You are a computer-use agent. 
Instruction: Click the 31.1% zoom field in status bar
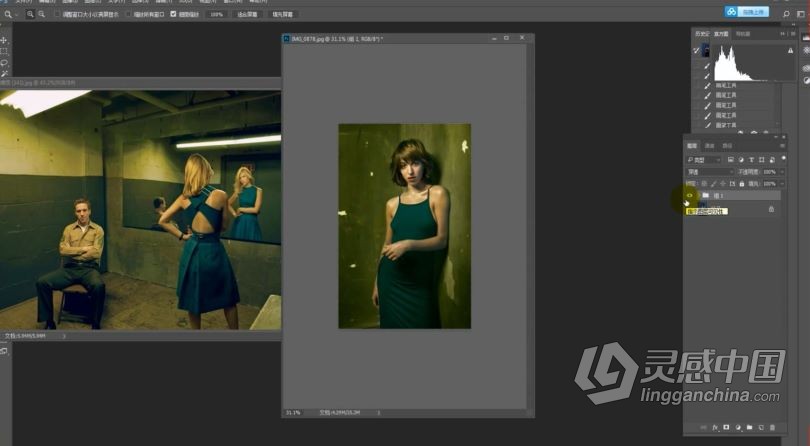tap(293, 412)
